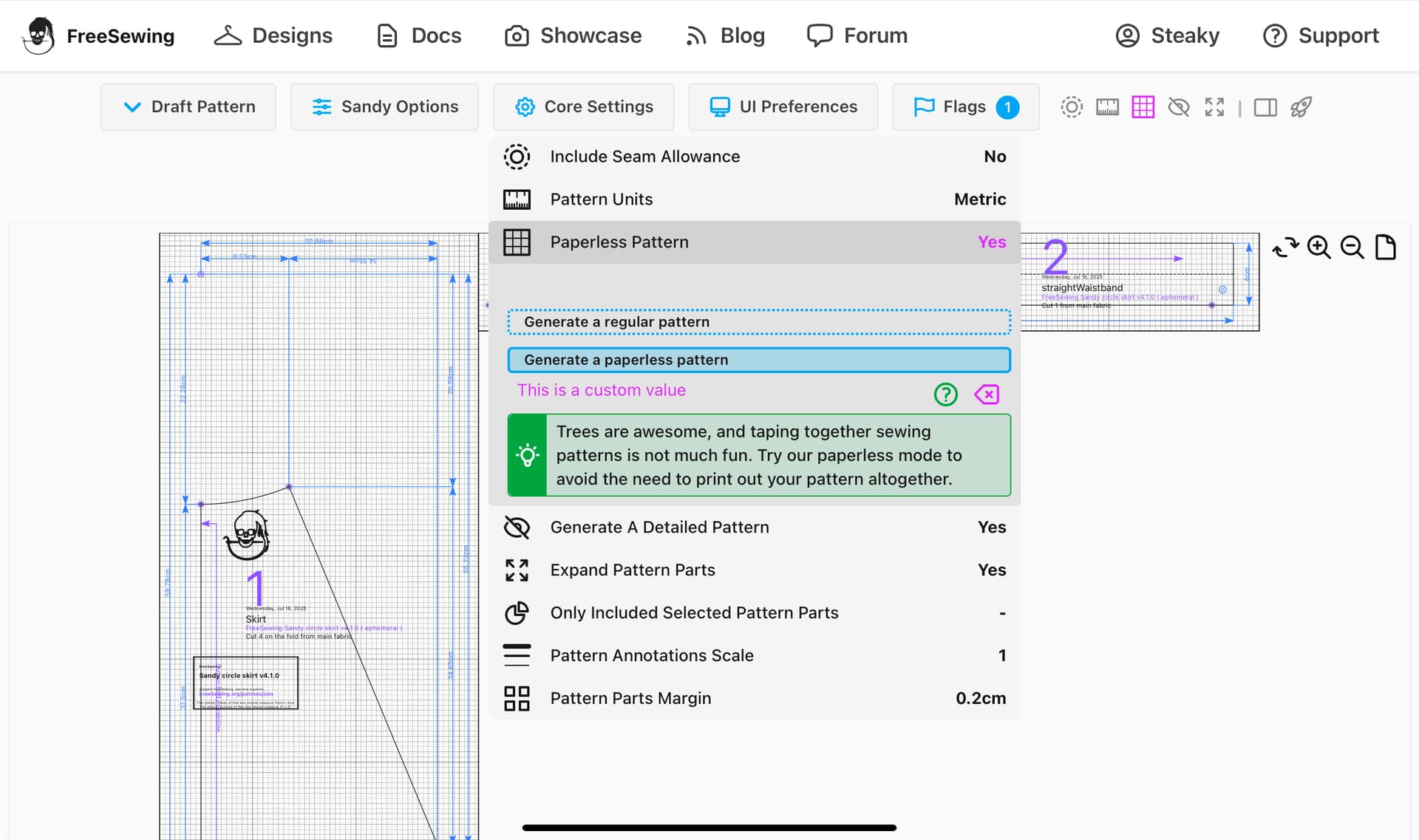Open the help icon for paperless setting
The width and height of the screenshot is (1419, 840).
946,395
